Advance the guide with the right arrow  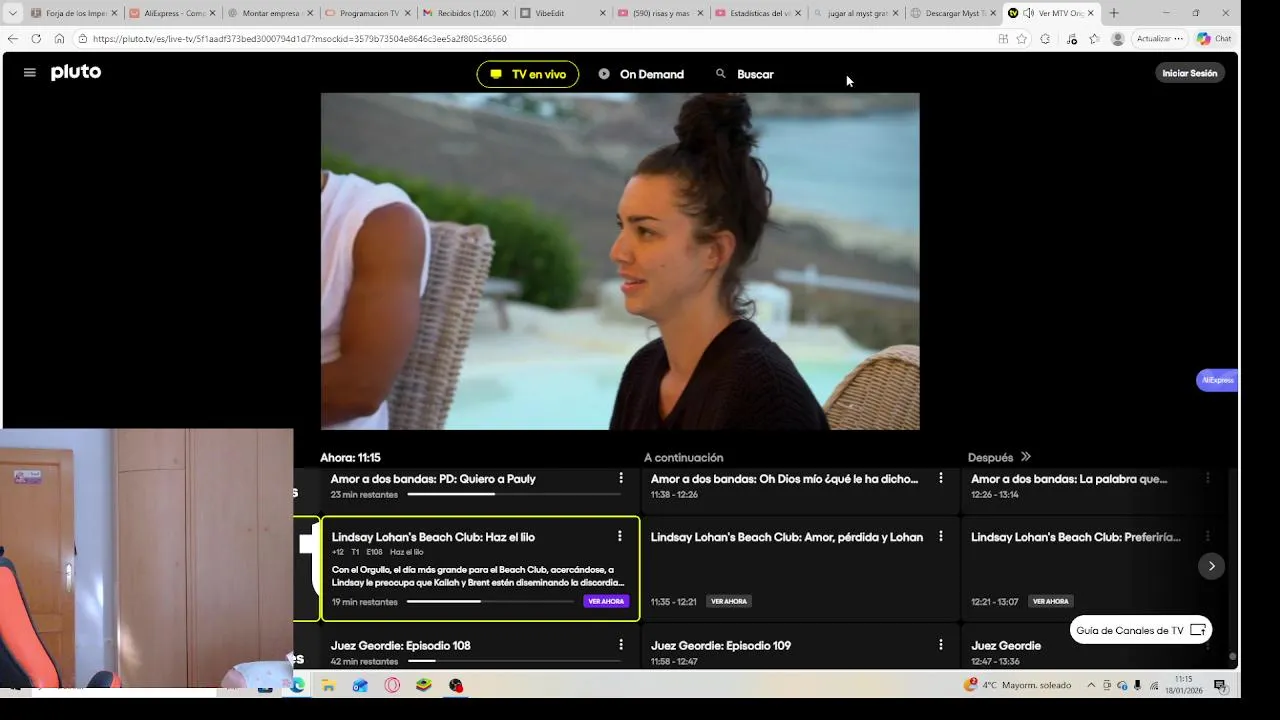pos(1211,566)
